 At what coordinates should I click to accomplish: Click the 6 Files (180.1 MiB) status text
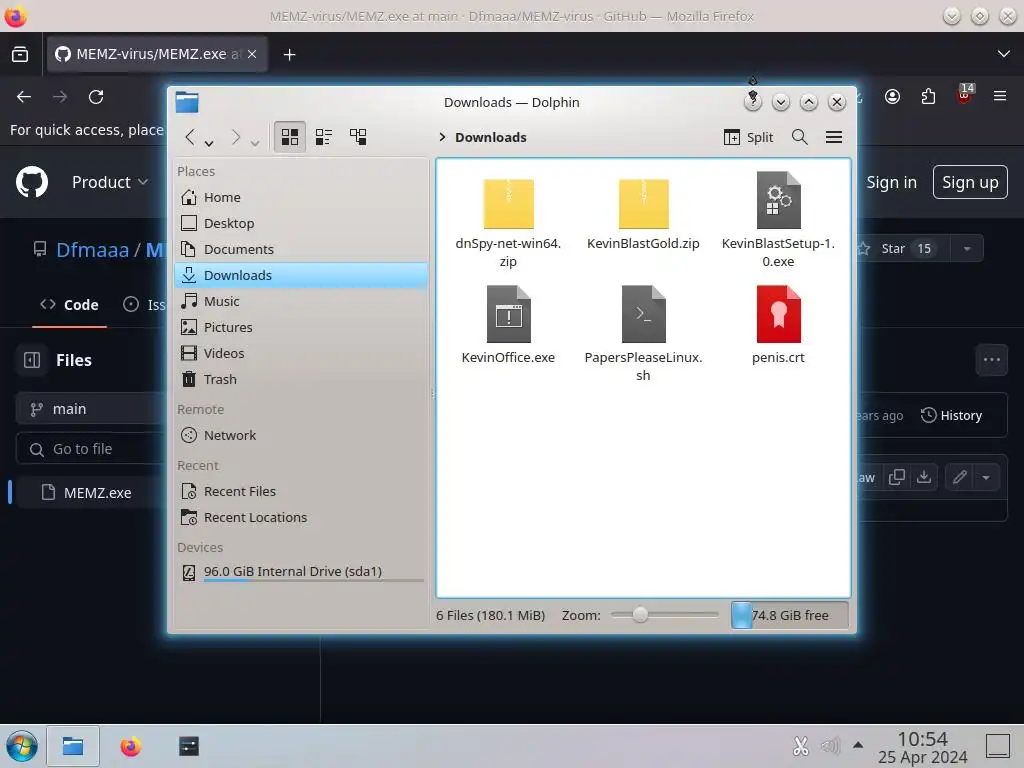[x=490, y=615]
